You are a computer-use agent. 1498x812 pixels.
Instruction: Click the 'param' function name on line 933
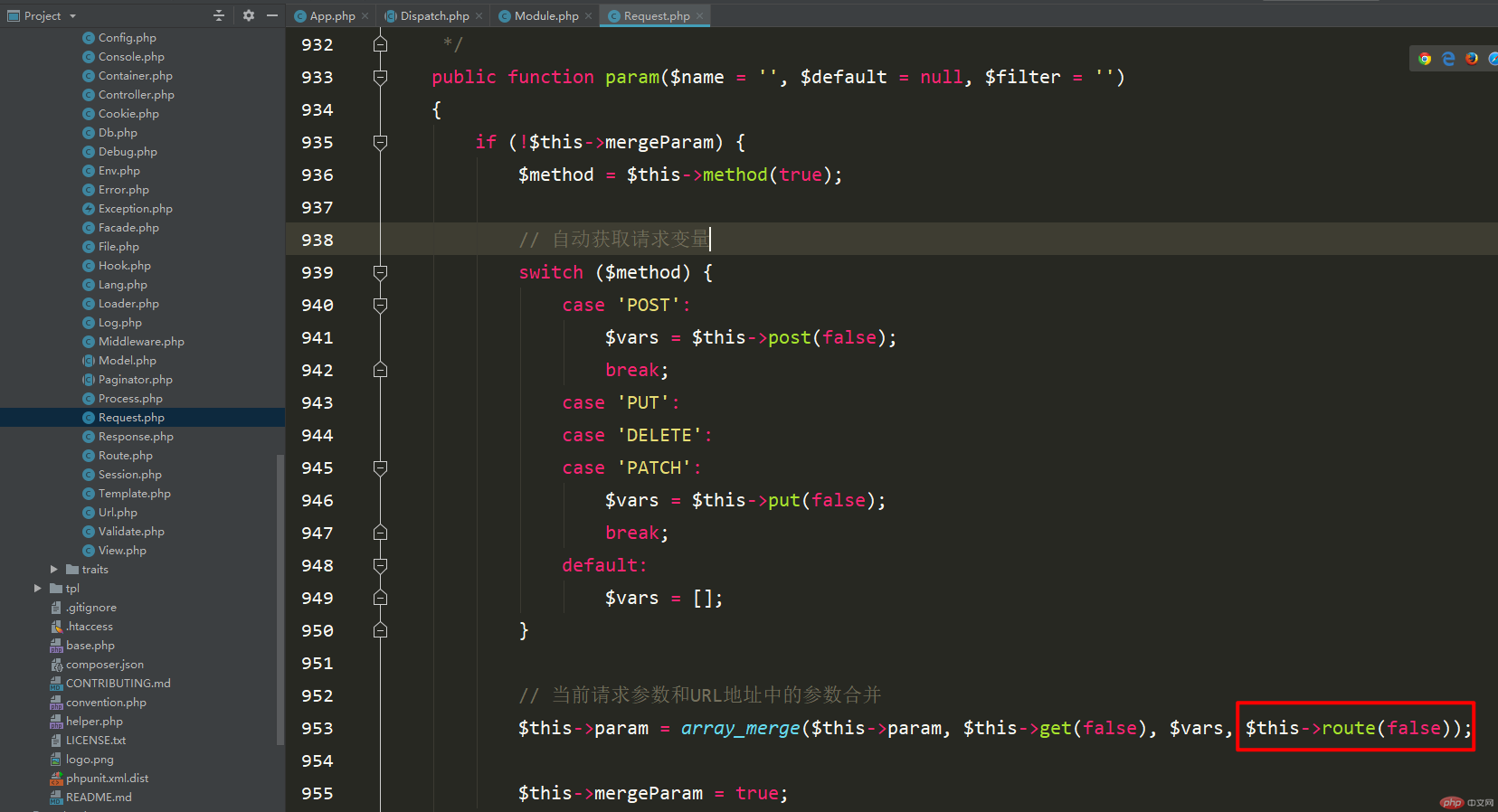[631, 77]
